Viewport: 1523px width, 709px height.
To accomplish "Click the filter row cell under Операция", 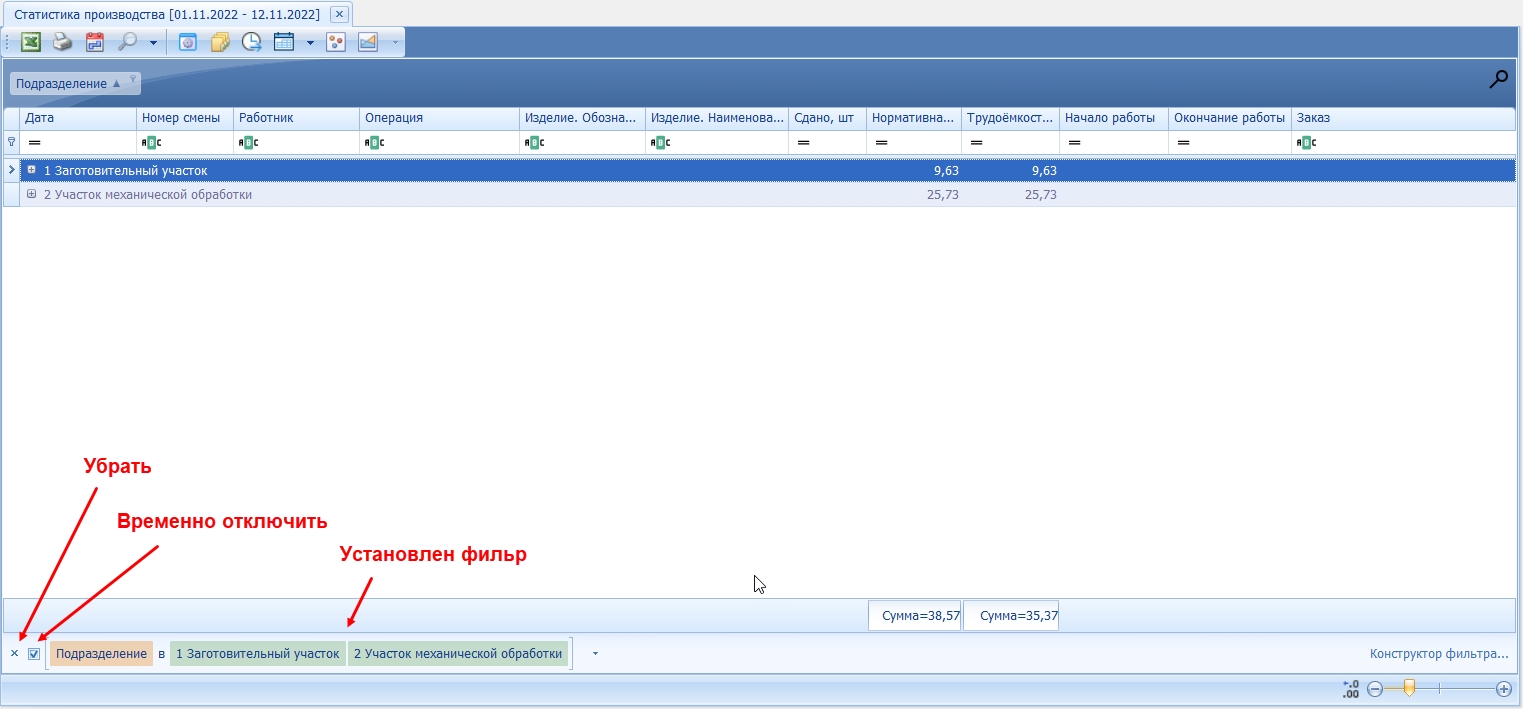I will (x=439, y=143).
